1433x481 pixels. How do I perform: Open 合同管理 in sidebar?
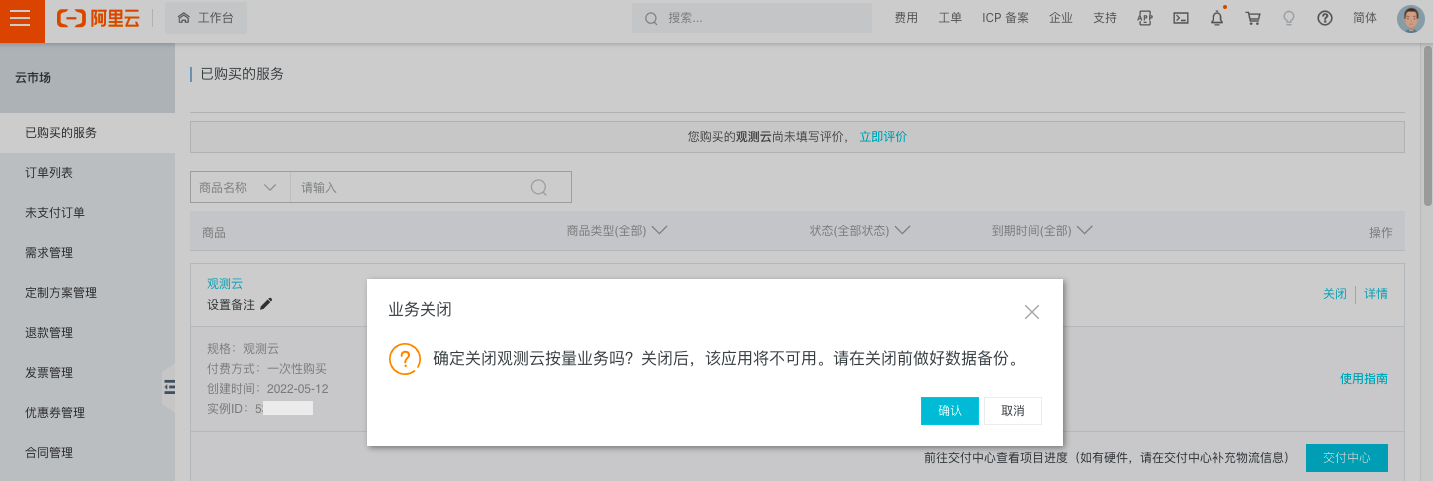tap(87, 452)
